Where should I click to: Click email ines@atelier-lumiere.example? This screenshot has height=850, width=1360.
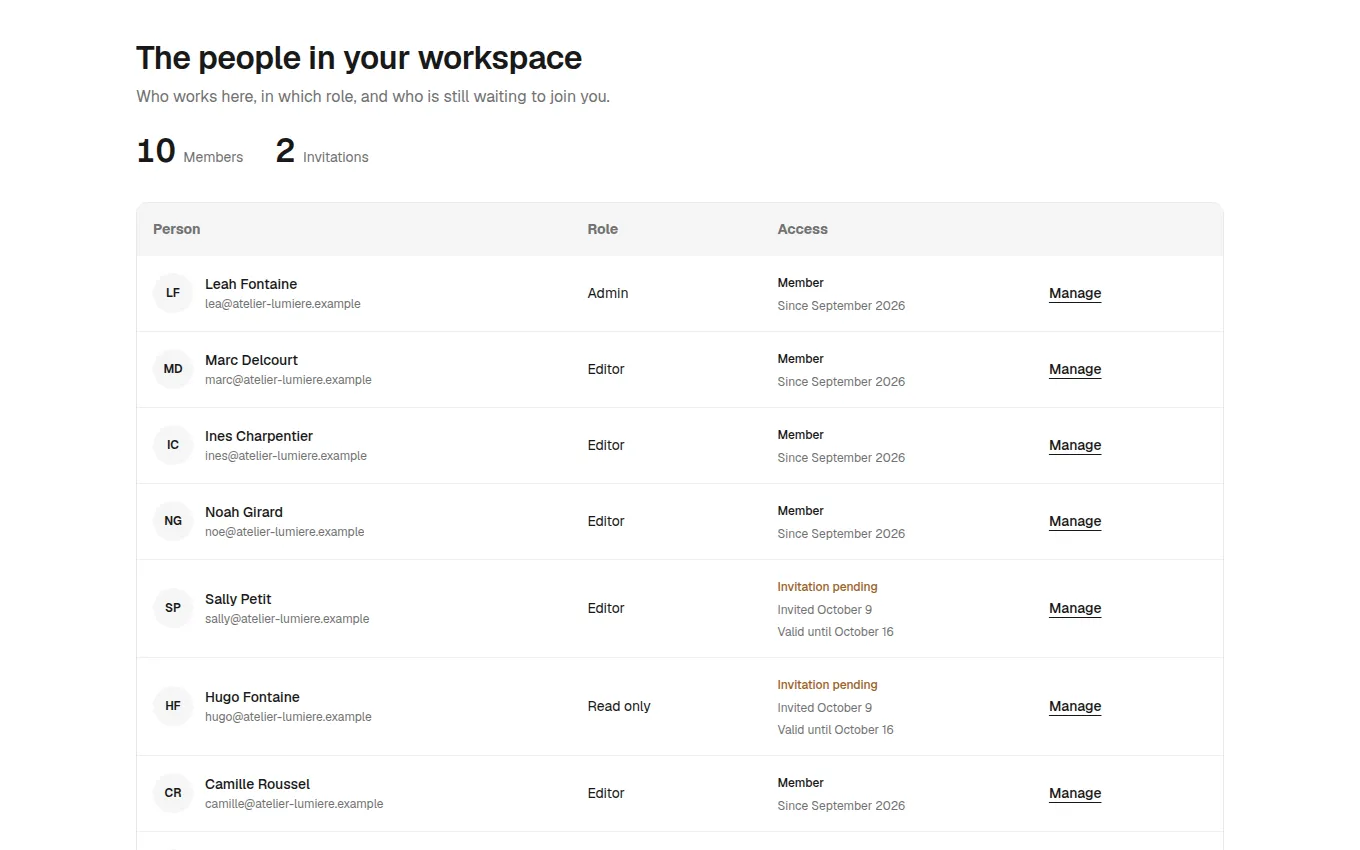pyautogui.click(x=286, y=456)
